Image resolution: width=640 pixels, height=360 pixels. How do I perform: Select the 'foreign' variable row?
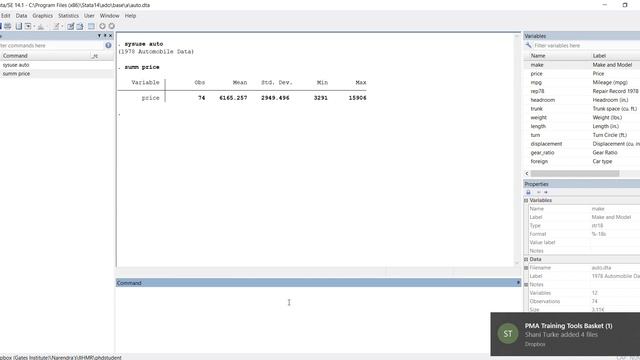click(x=582, y=162)
